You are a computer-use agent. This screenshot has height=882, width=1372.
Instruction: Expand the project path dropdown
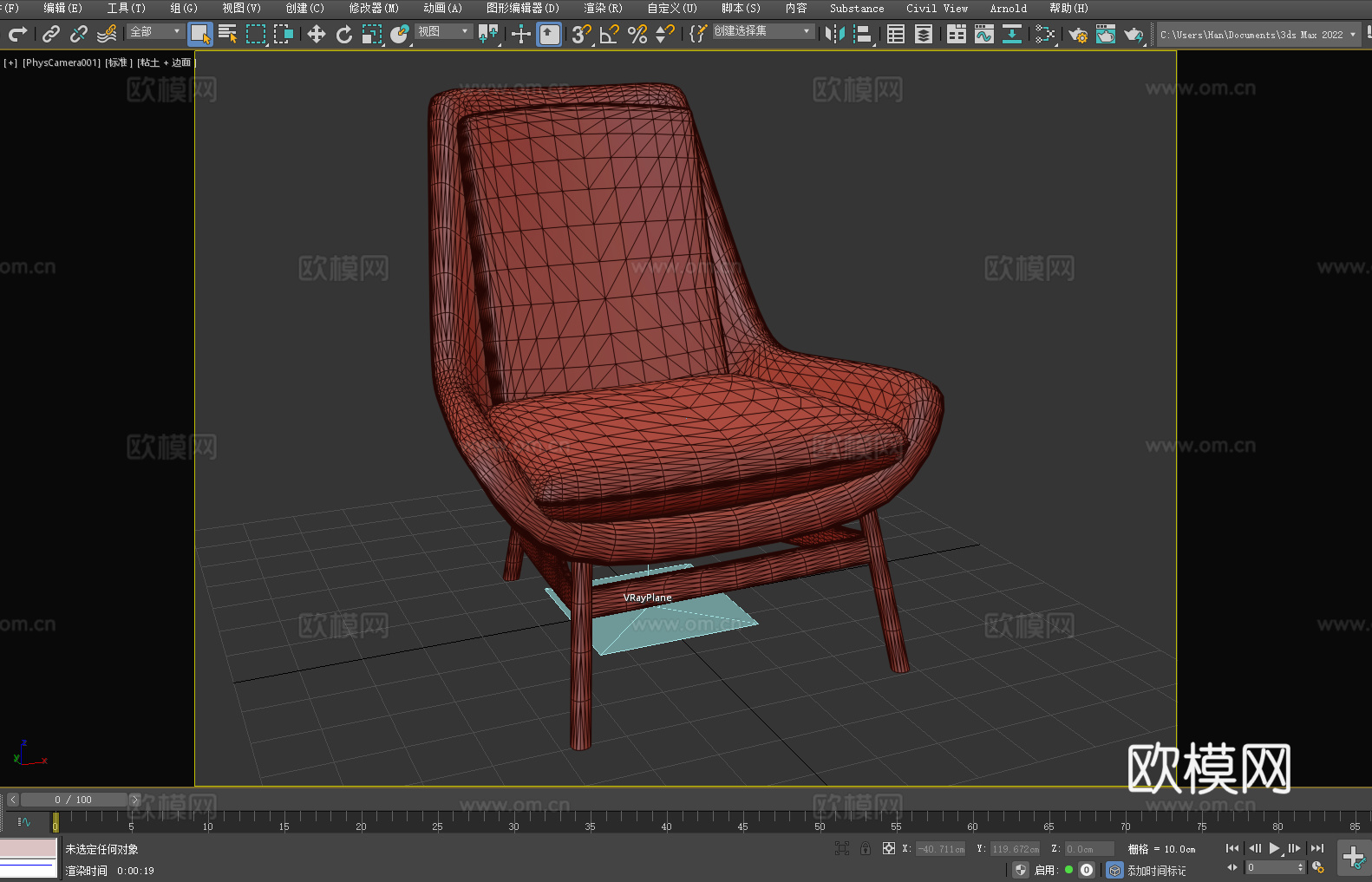tap(1352, 35)
